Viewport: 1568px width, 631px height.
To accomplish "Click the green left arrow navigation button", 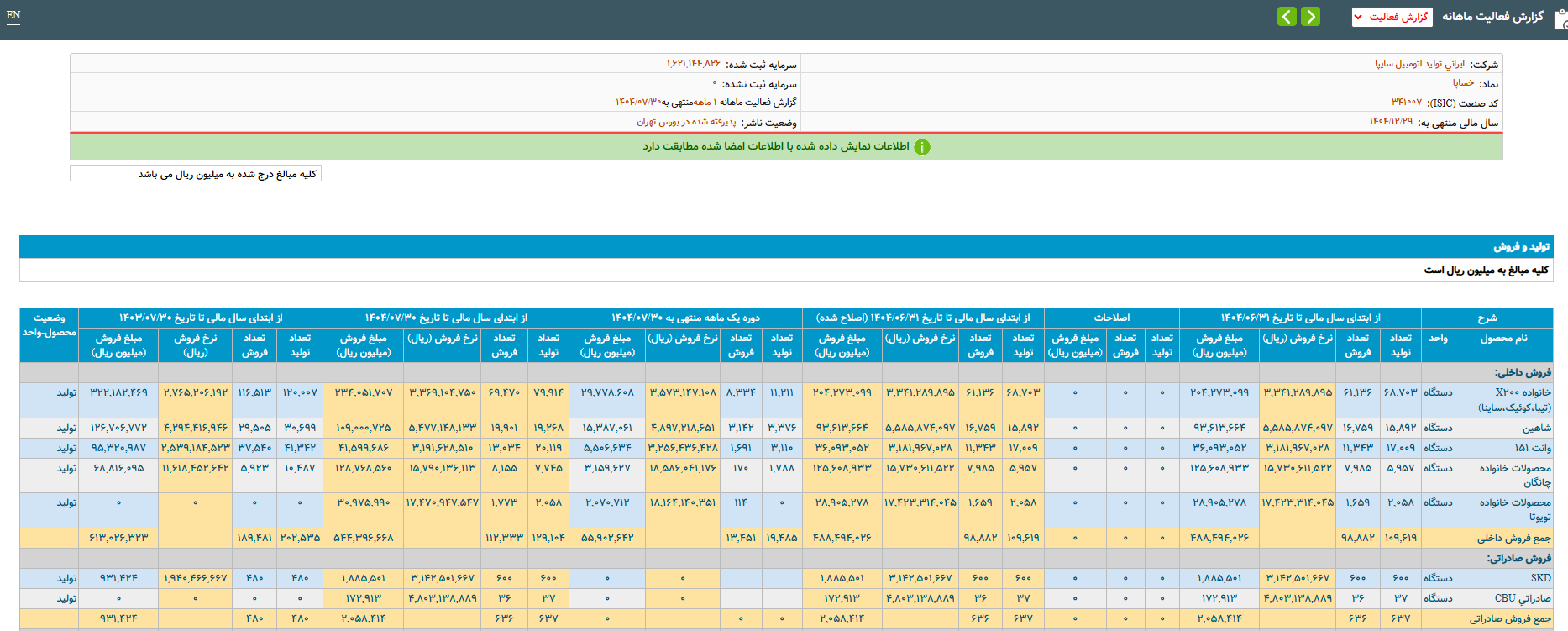I will [x=1287, y=17].
